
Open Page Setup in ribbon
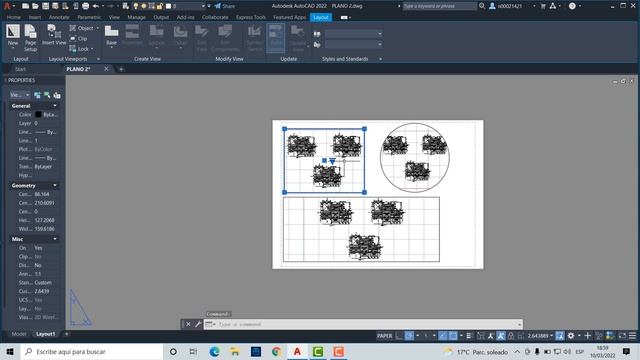pos(31,38)
